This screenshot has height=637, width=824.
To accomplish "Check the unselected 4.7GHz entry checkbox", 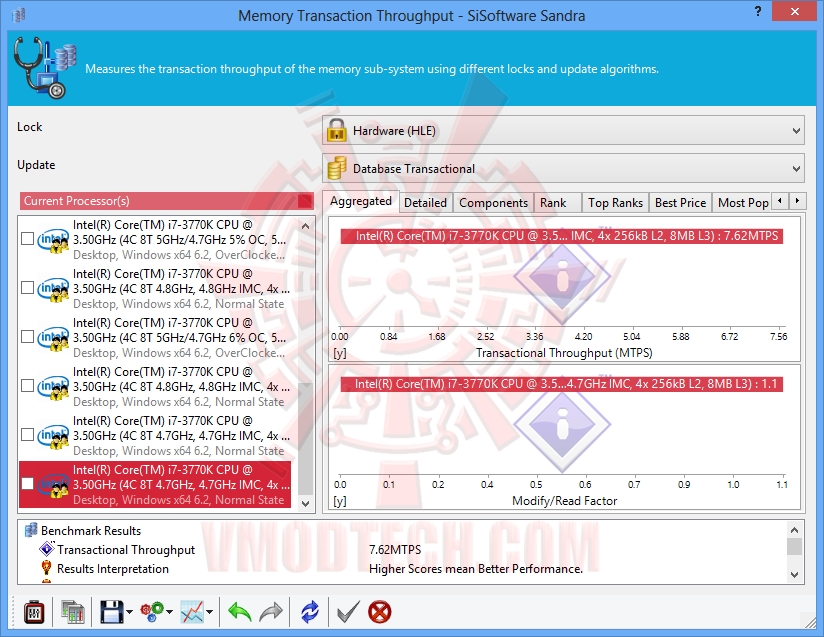I will (27, 435).
